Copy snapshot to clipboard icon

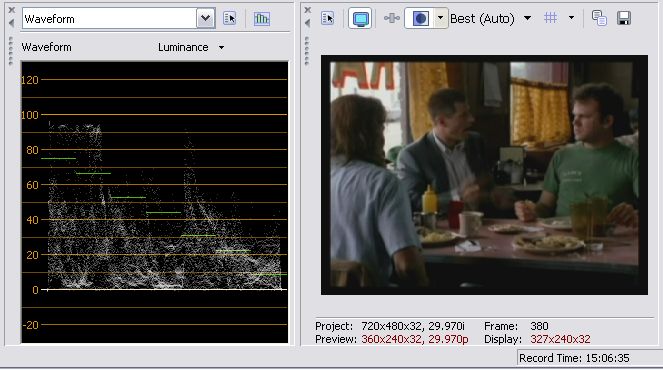[599, 18]
